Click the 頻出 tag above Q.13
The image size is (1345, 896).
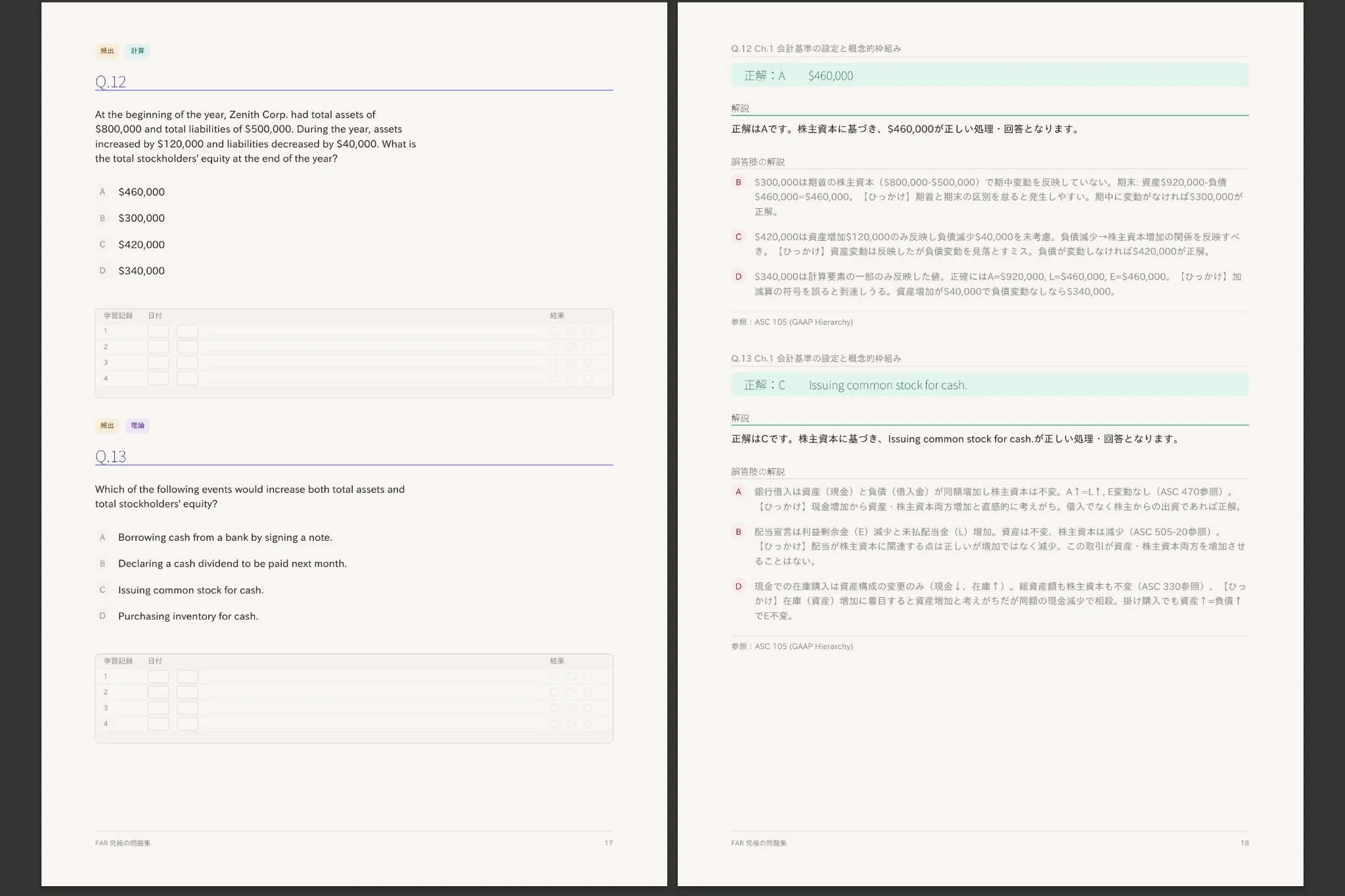[107, 425]
